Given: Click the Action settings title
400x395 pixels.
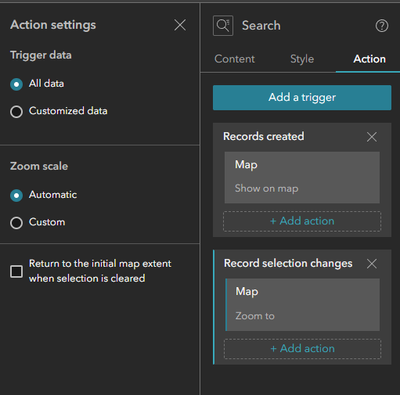Looking at the screenshot, I should [x=53, y=25].
